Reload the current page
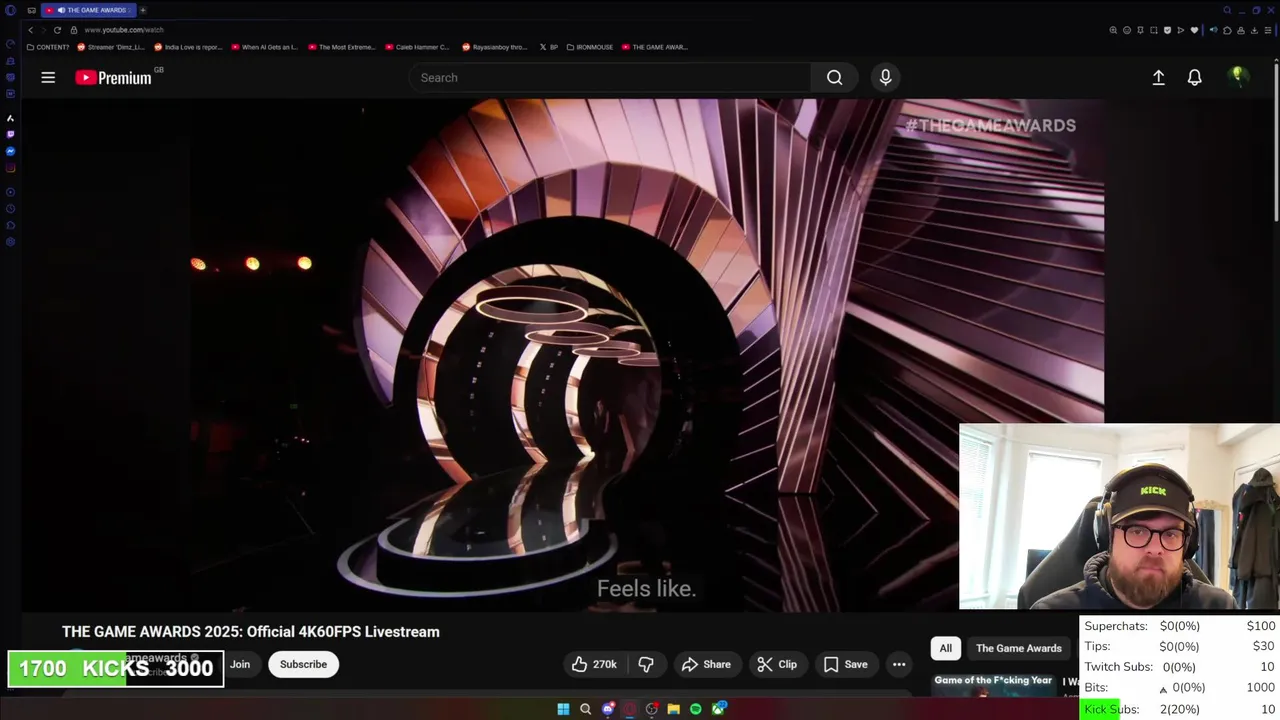 [x=57, y=30]
